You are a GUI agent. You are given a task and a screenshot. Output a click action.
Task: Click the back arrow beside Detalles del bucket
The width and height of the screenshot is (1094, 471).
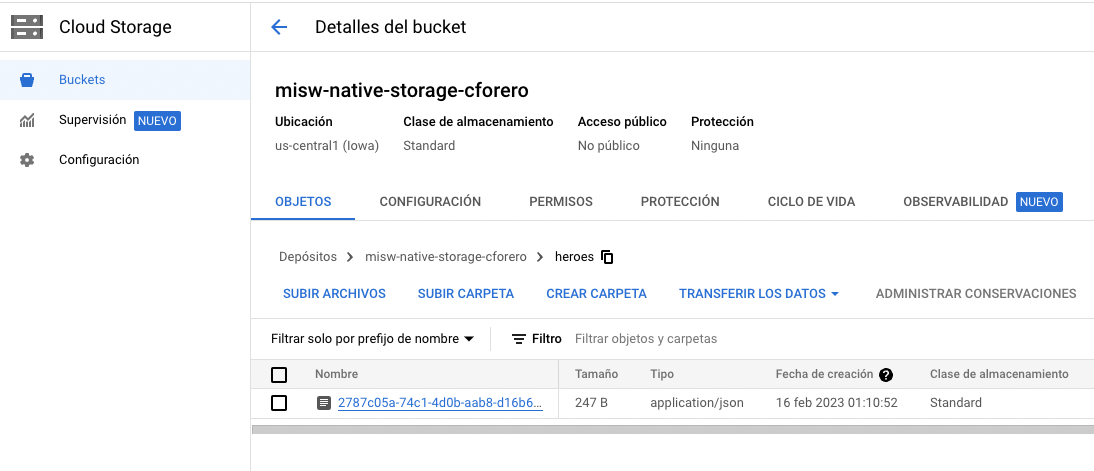(x=279, y=27)
